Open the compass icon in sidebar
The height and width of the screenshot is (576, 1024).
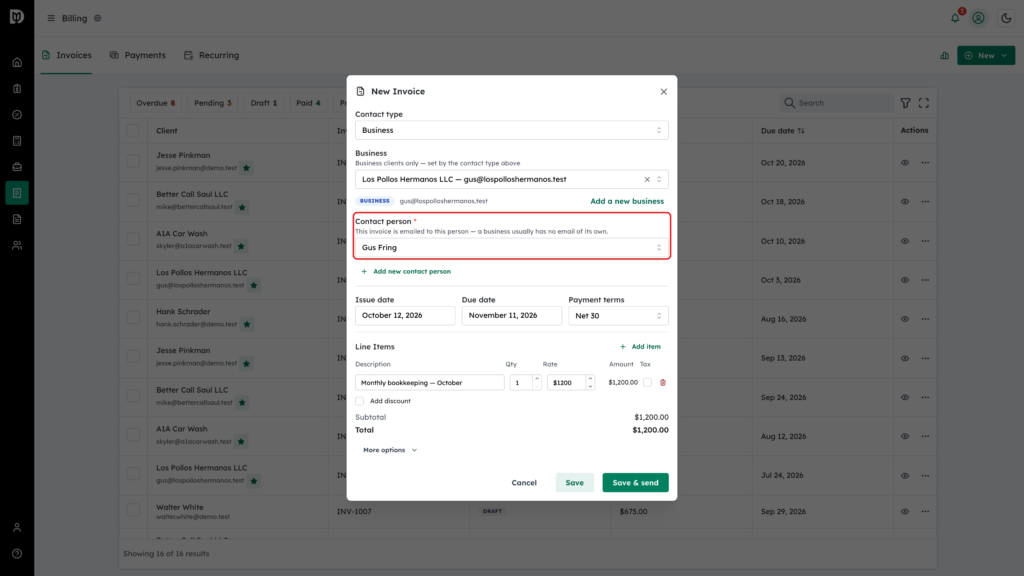pyautogui.click(x=17, y=115)
